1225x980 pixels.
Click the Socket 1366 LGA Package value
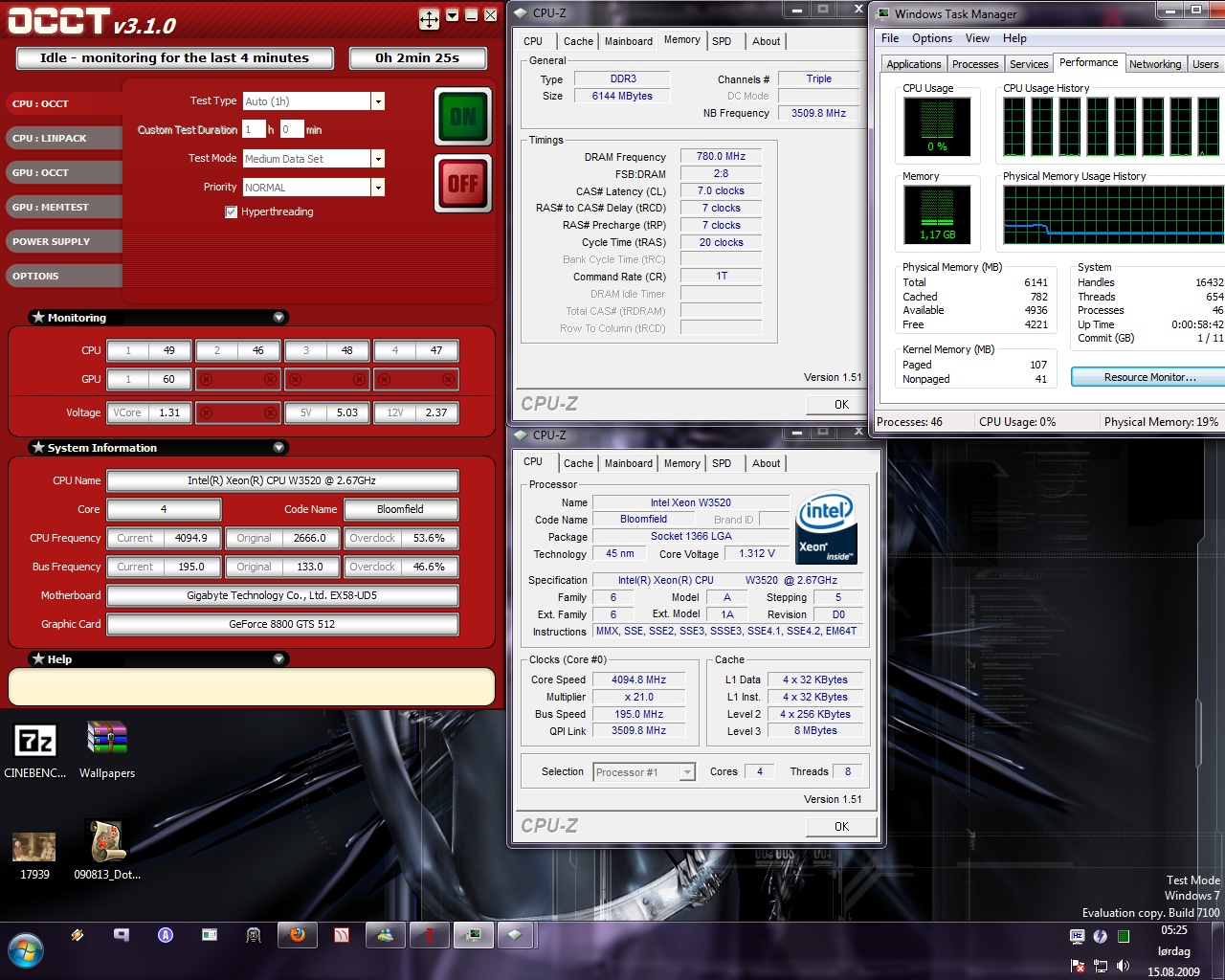(691, 536)
